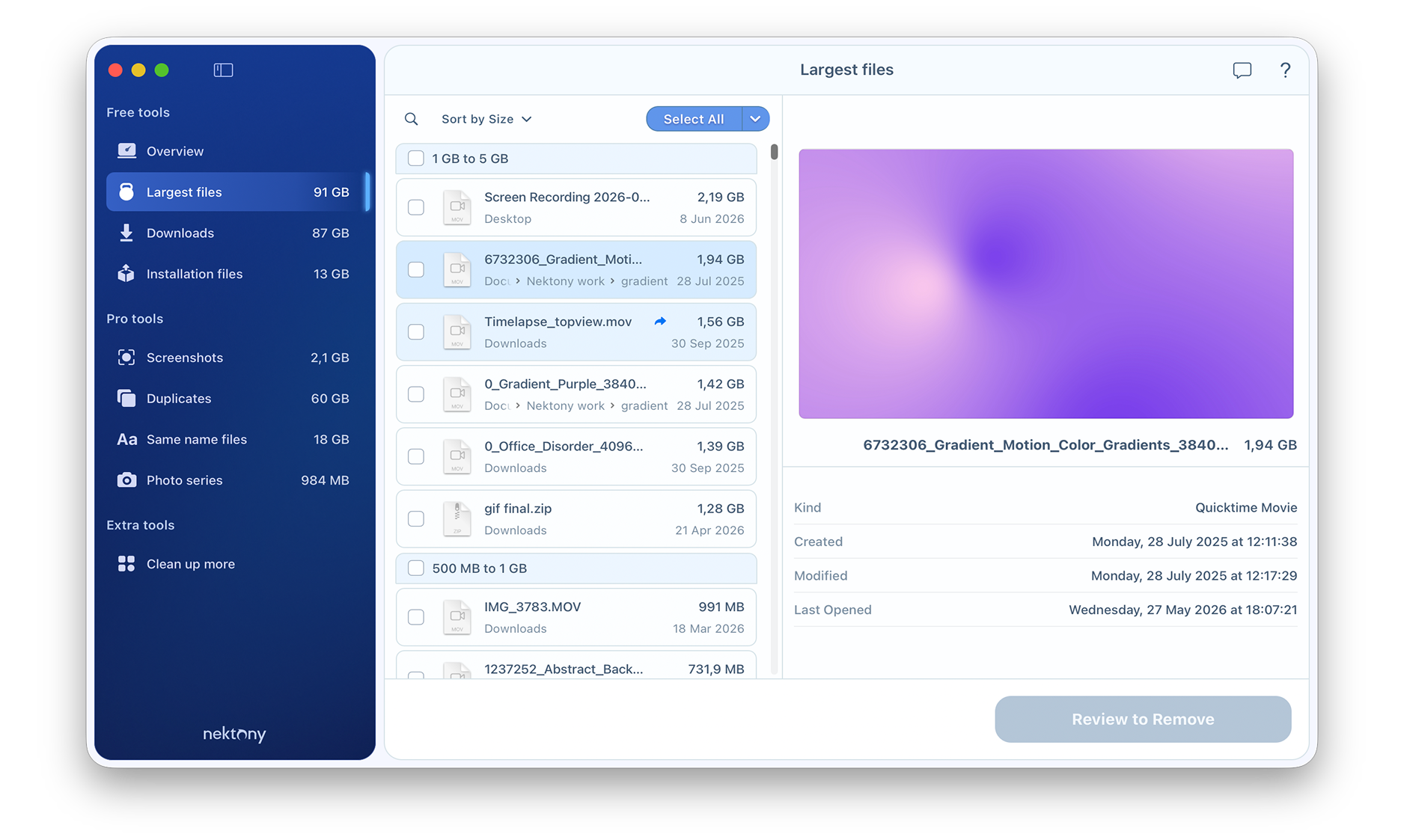Click the Largest files kettlebell icon
1404x840 pixels.
[x=126, y=191]
